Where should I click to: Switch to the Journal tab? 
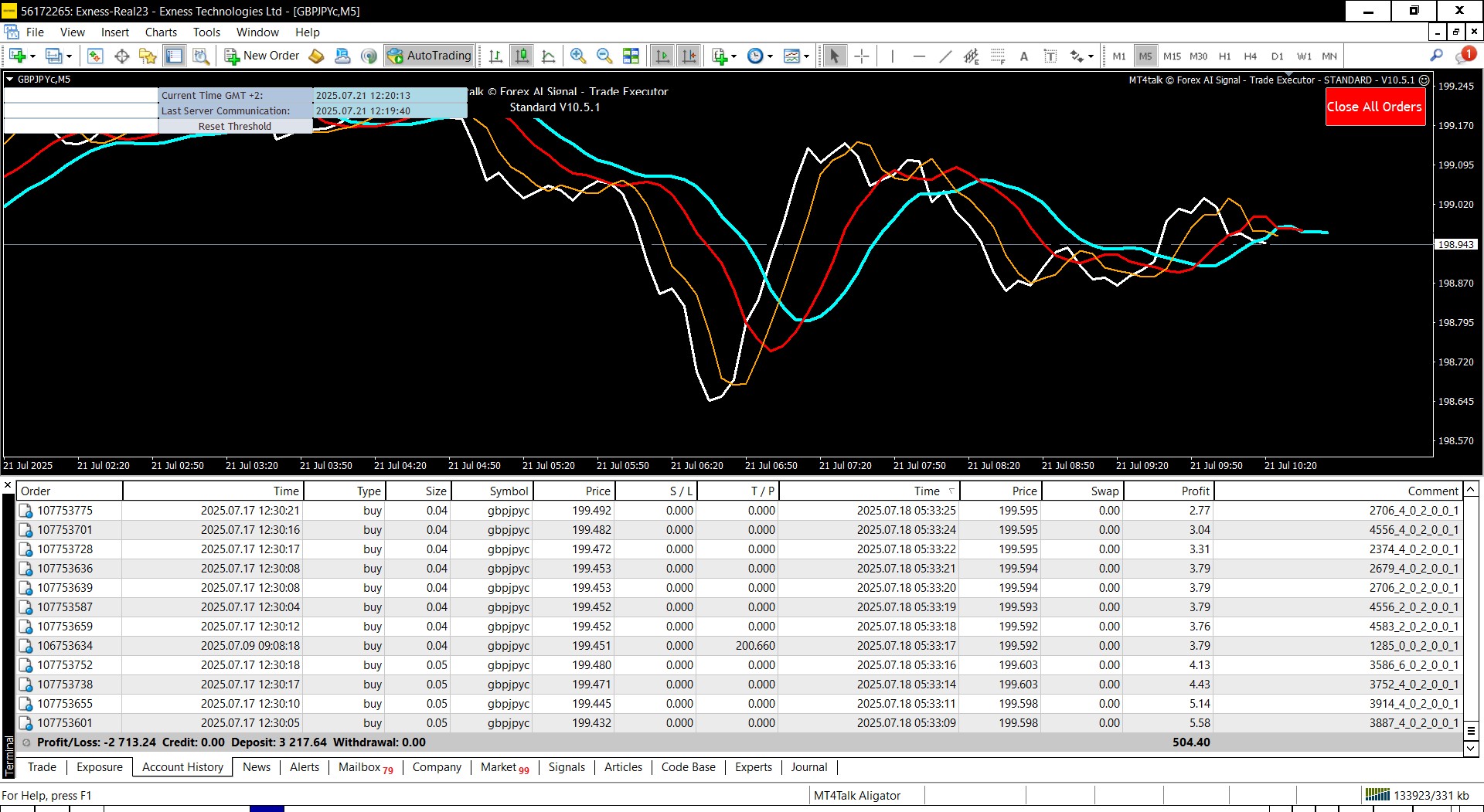tap(808, 767)
